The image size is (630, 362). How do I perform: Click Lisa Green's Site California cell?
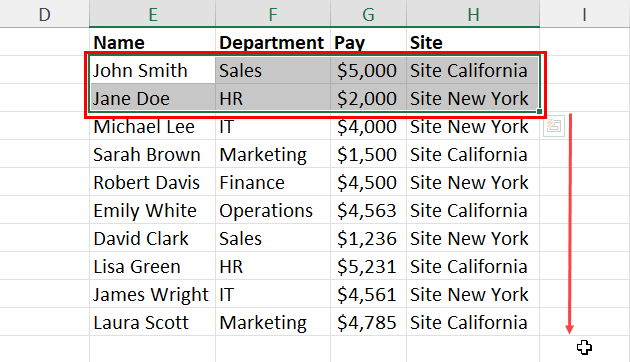coord(473,266)
